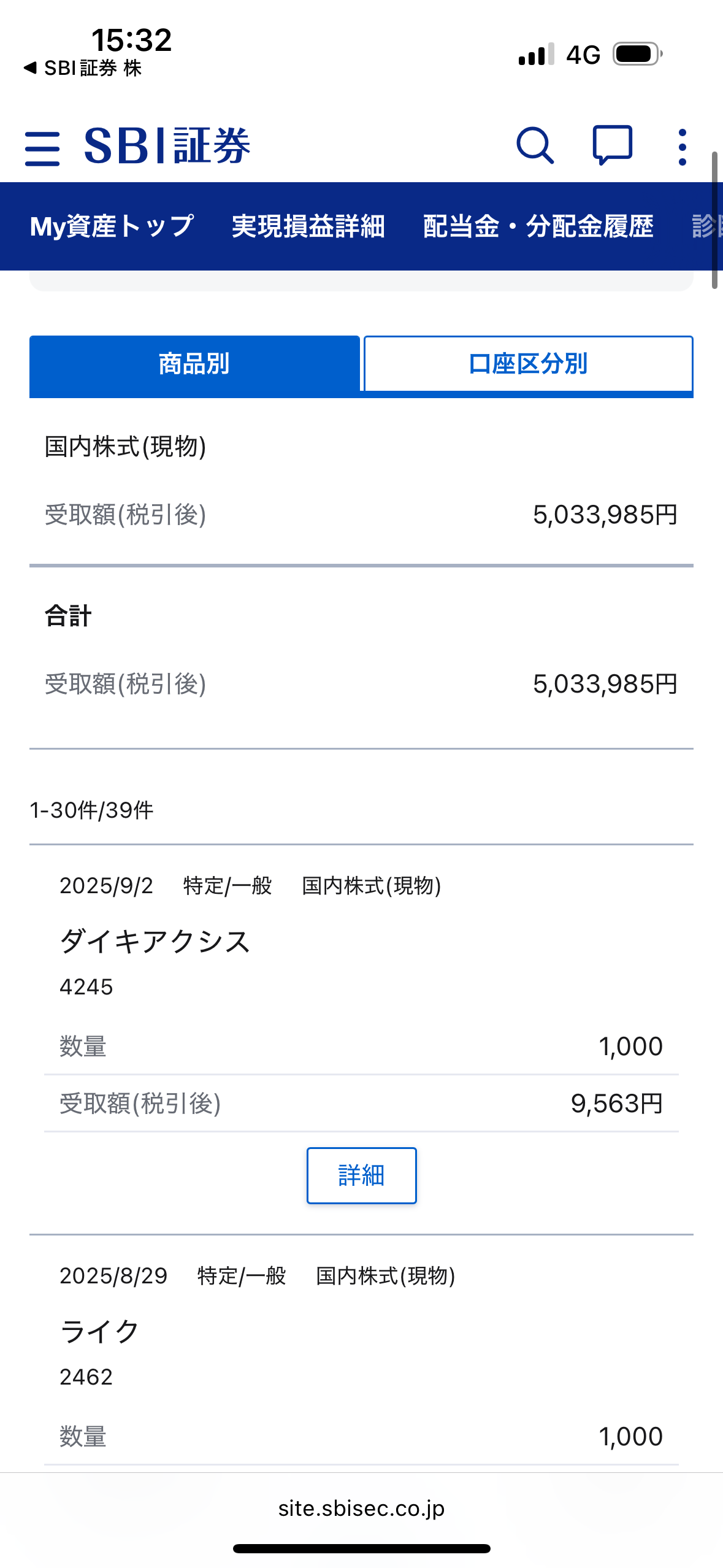Tap the cellular signal bars icon
The image size is (723, 1568).
pos(536,55)
